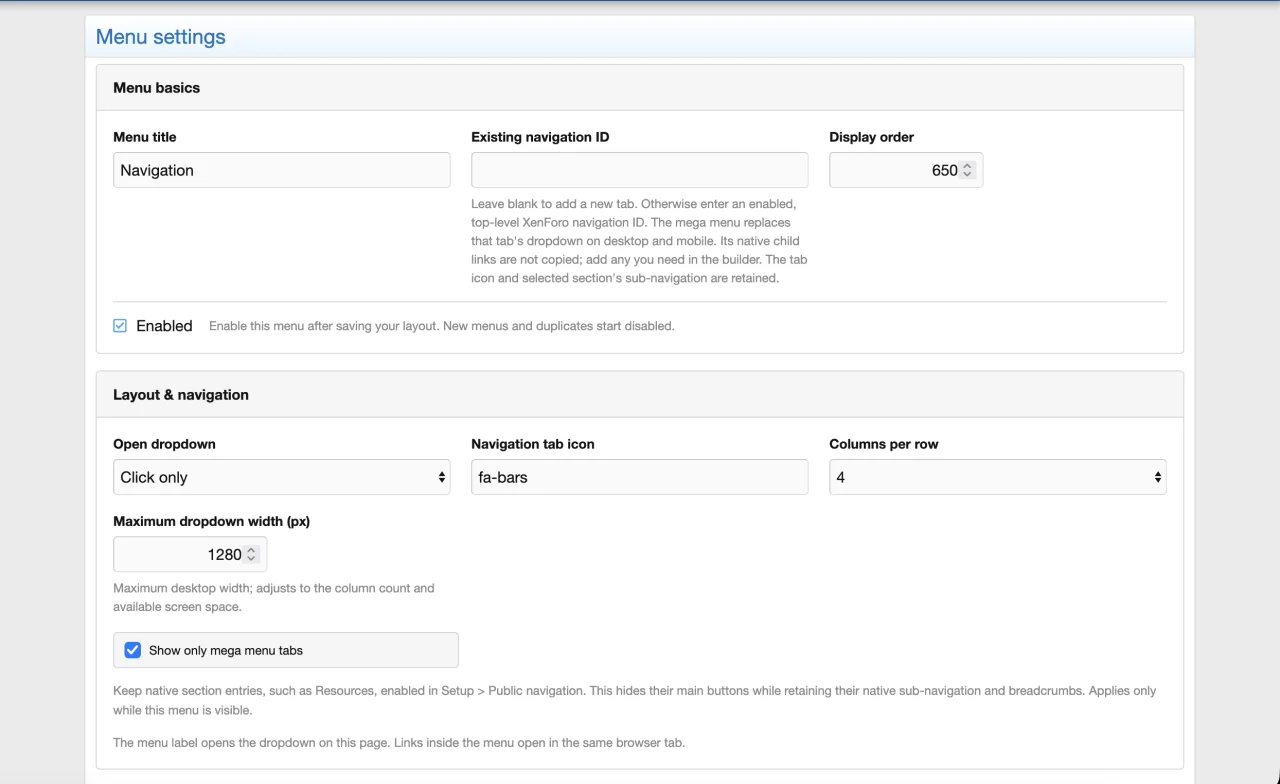The height and width of the screenshot is (784, 1280).
Task: Click the Display order stepper arrows
Action: (967, 170)
